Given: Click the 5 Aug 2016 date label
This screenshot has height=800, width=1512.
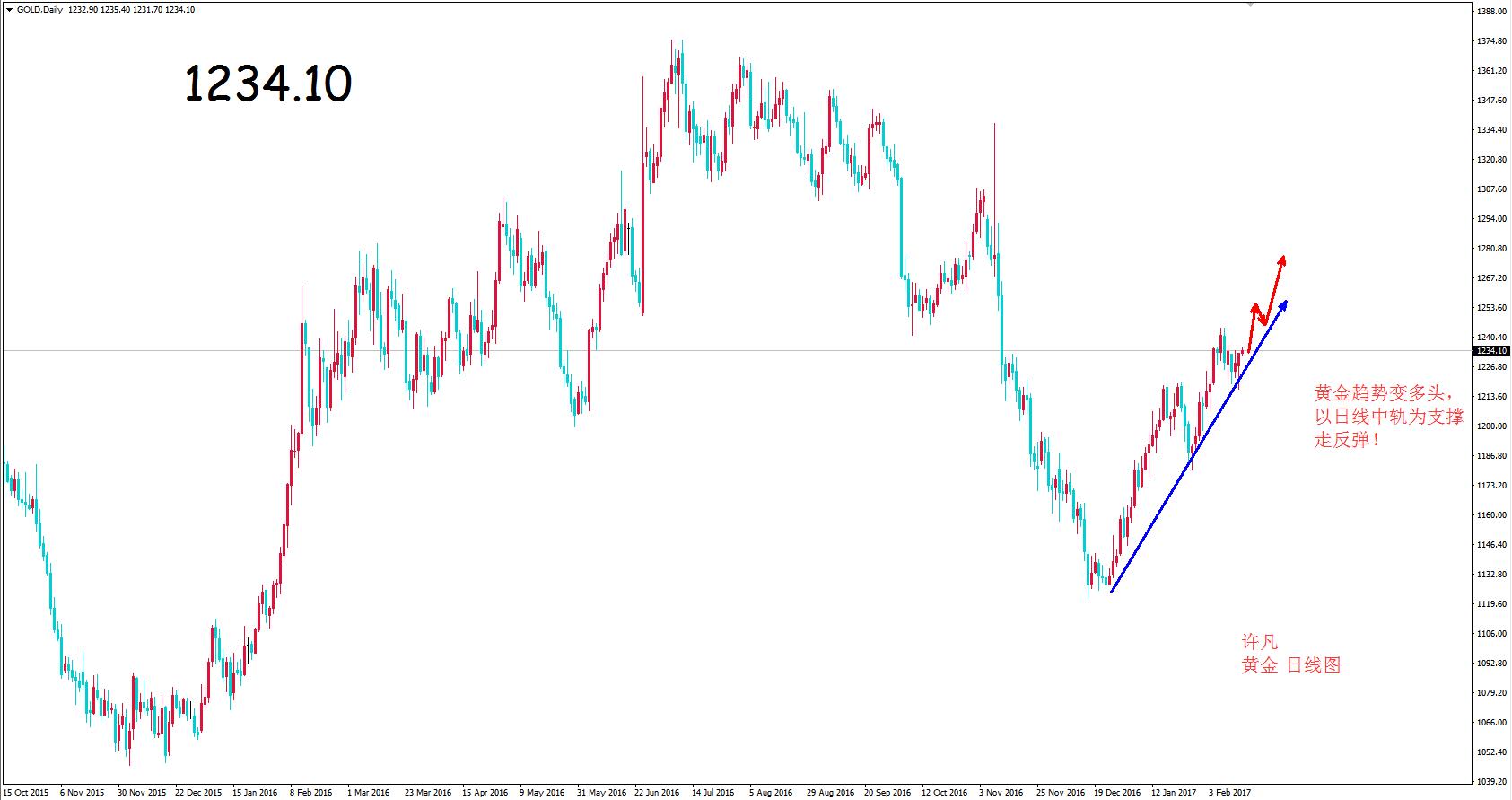Looking at the screenshot, I should [x=772, y=793].
